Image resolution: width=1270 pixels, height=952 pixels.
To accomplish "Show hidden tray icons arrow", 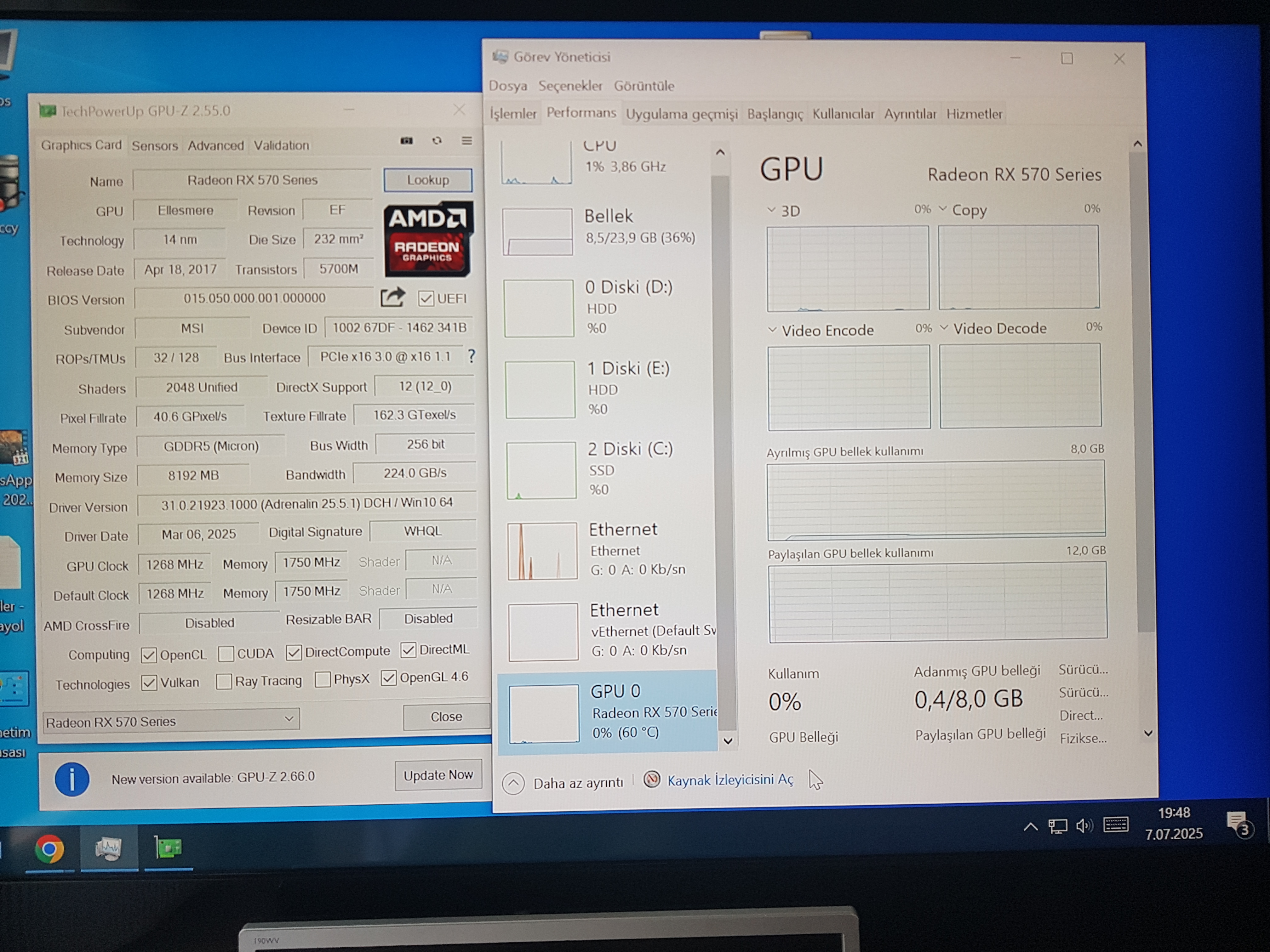I will pos(1031,827).
